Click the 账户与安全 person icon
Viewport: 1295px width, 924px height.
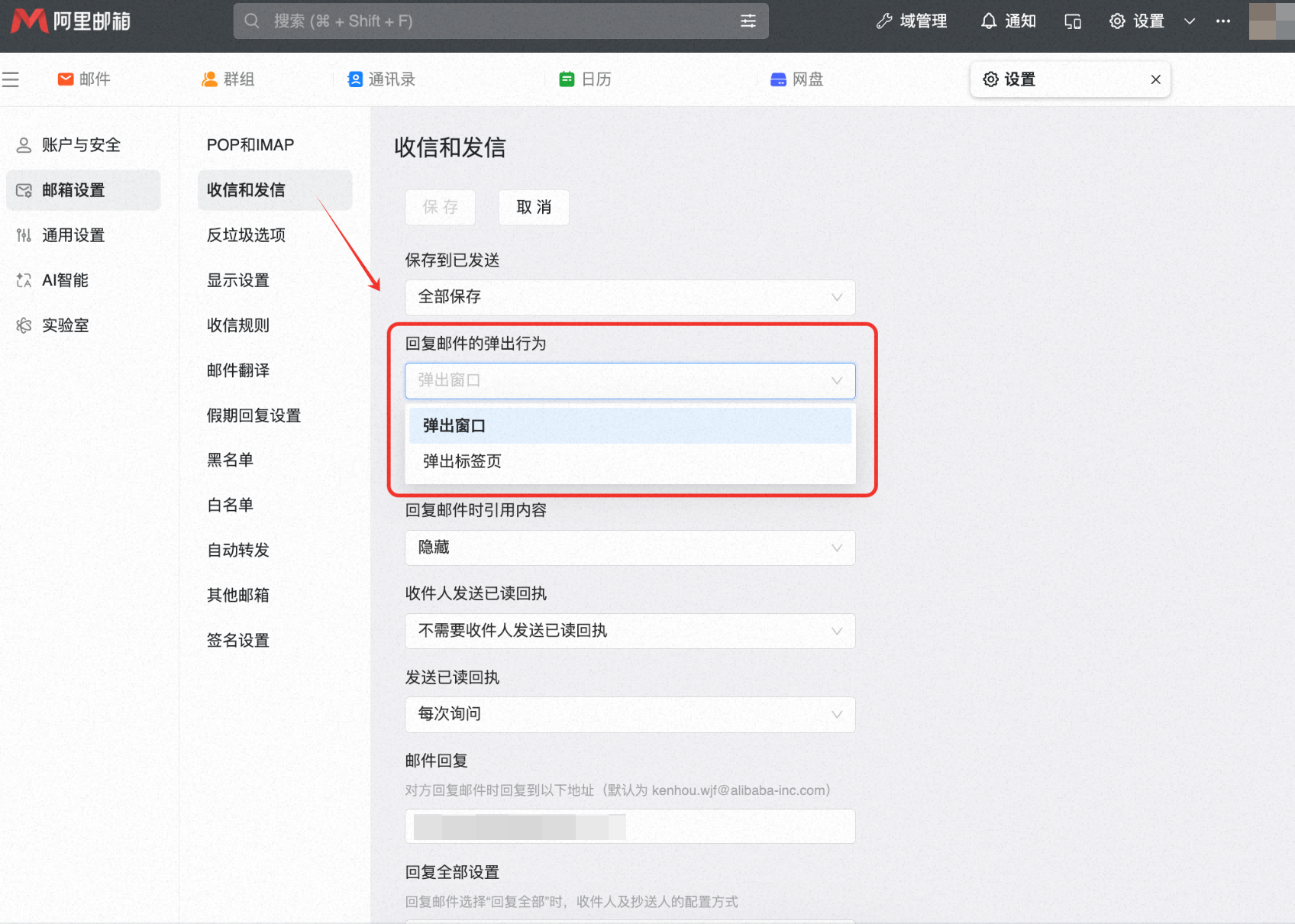tap(24, 144)
